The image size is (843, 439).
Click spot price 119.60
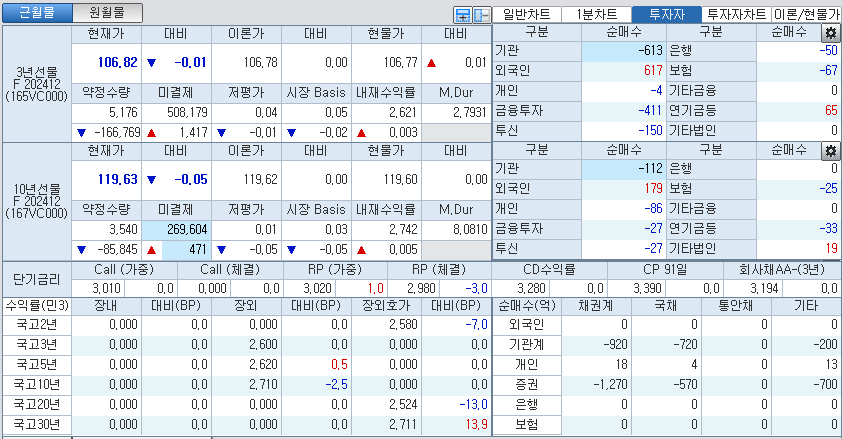(x=400, y=179)
